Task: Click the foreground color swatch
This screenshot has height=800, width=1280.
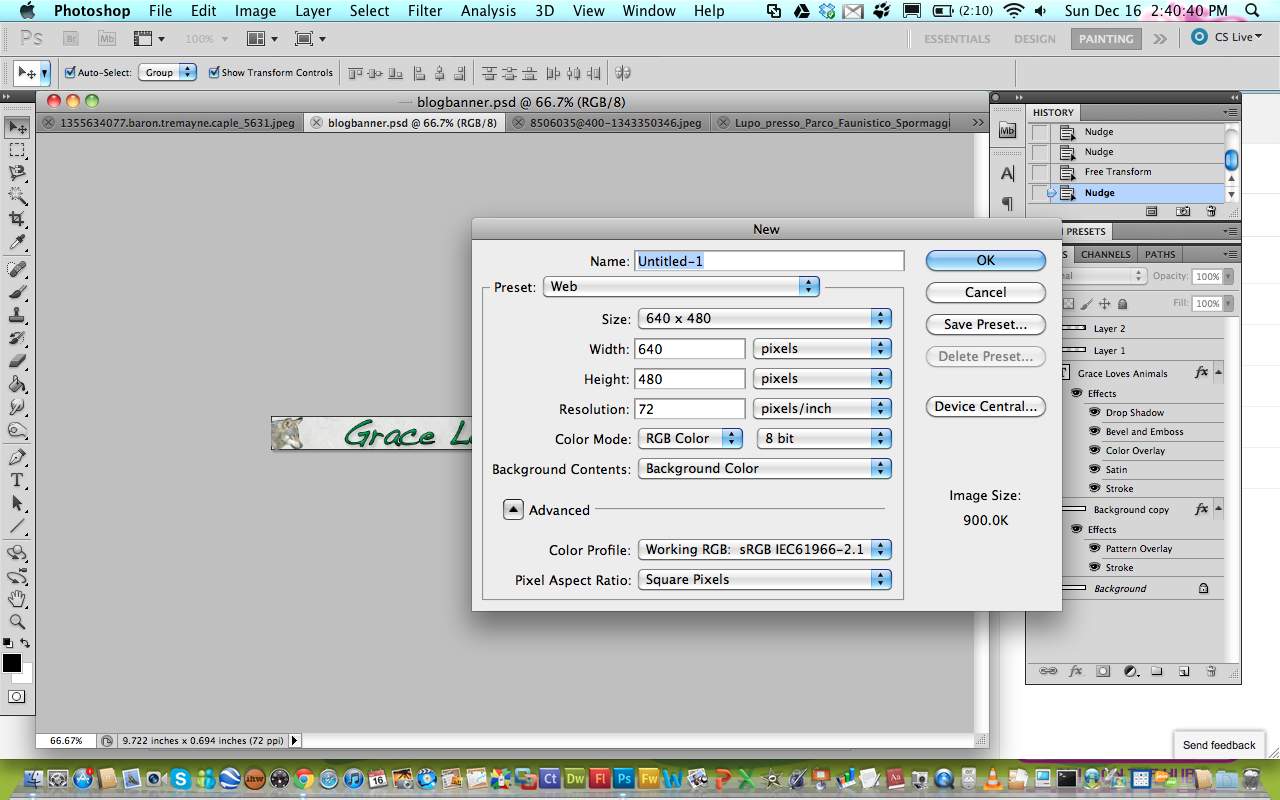Action: point(11,663)
